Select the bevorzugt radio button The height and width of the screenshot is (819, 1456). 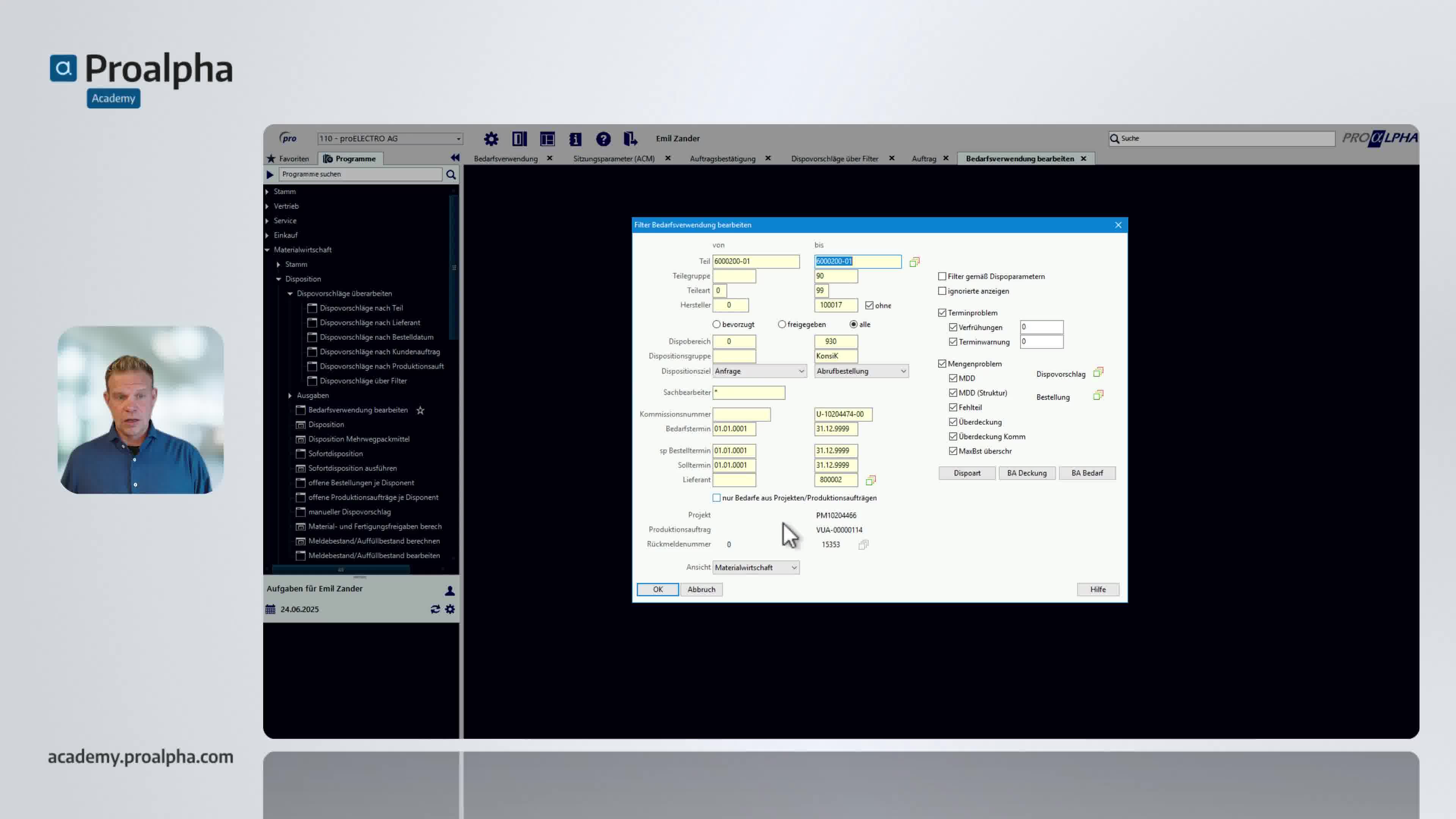(717, 325)
